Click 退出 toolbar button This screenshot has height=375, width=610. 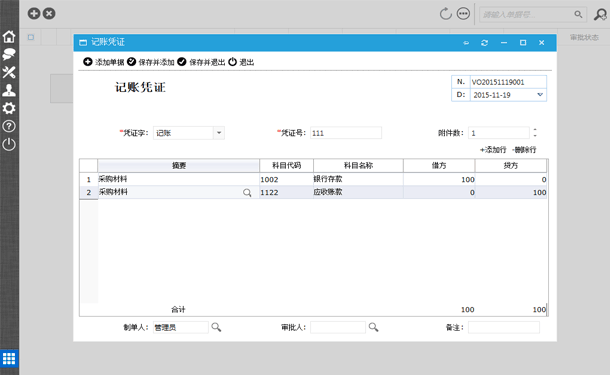coord(241,62)
